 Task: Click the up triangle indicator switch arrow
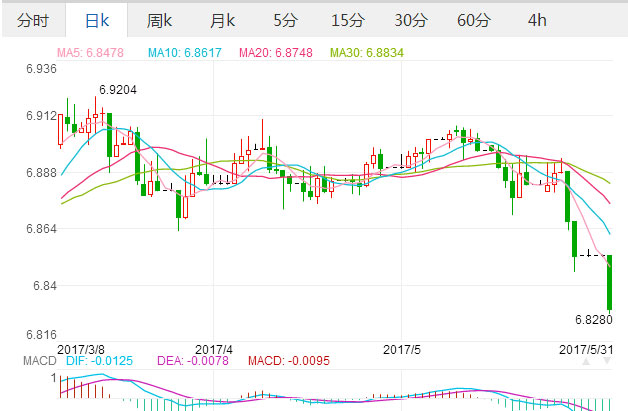(x=586, y=361)
